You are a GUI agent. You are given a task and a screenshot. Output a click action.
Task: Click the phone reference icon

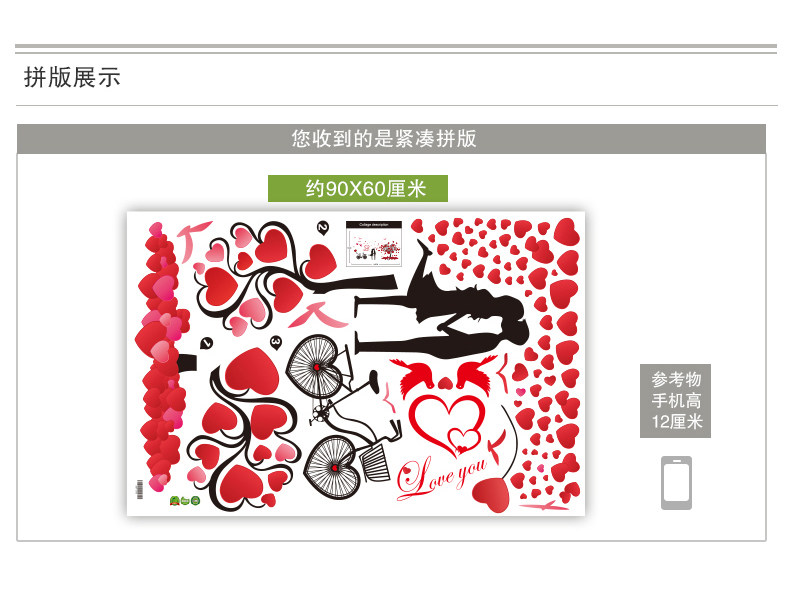point(676,483)
